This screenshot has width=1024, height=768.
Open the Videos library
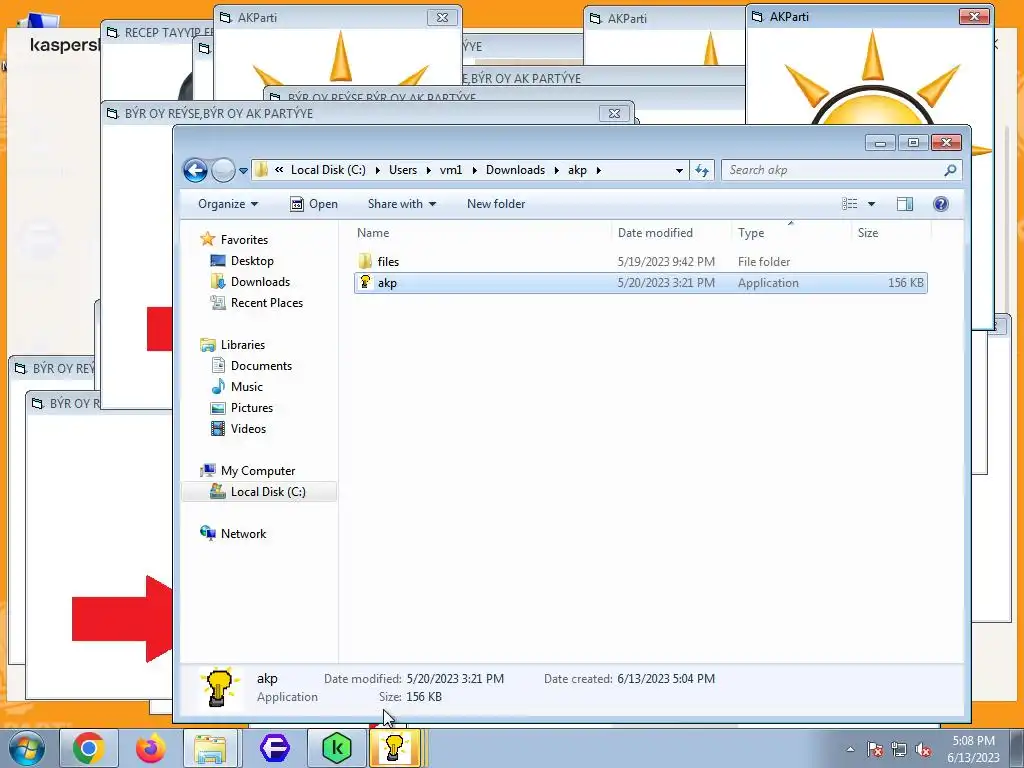point(248,428)
